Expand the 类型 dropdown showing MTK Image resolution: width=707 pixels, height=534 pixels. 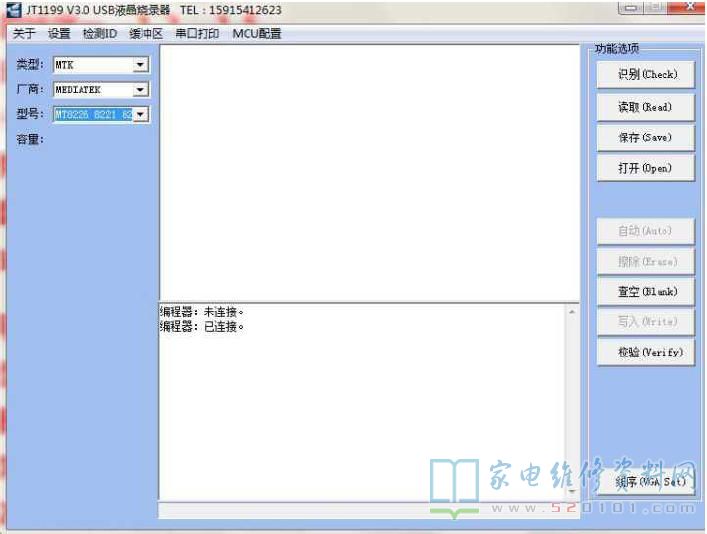[x=140, y=65]
